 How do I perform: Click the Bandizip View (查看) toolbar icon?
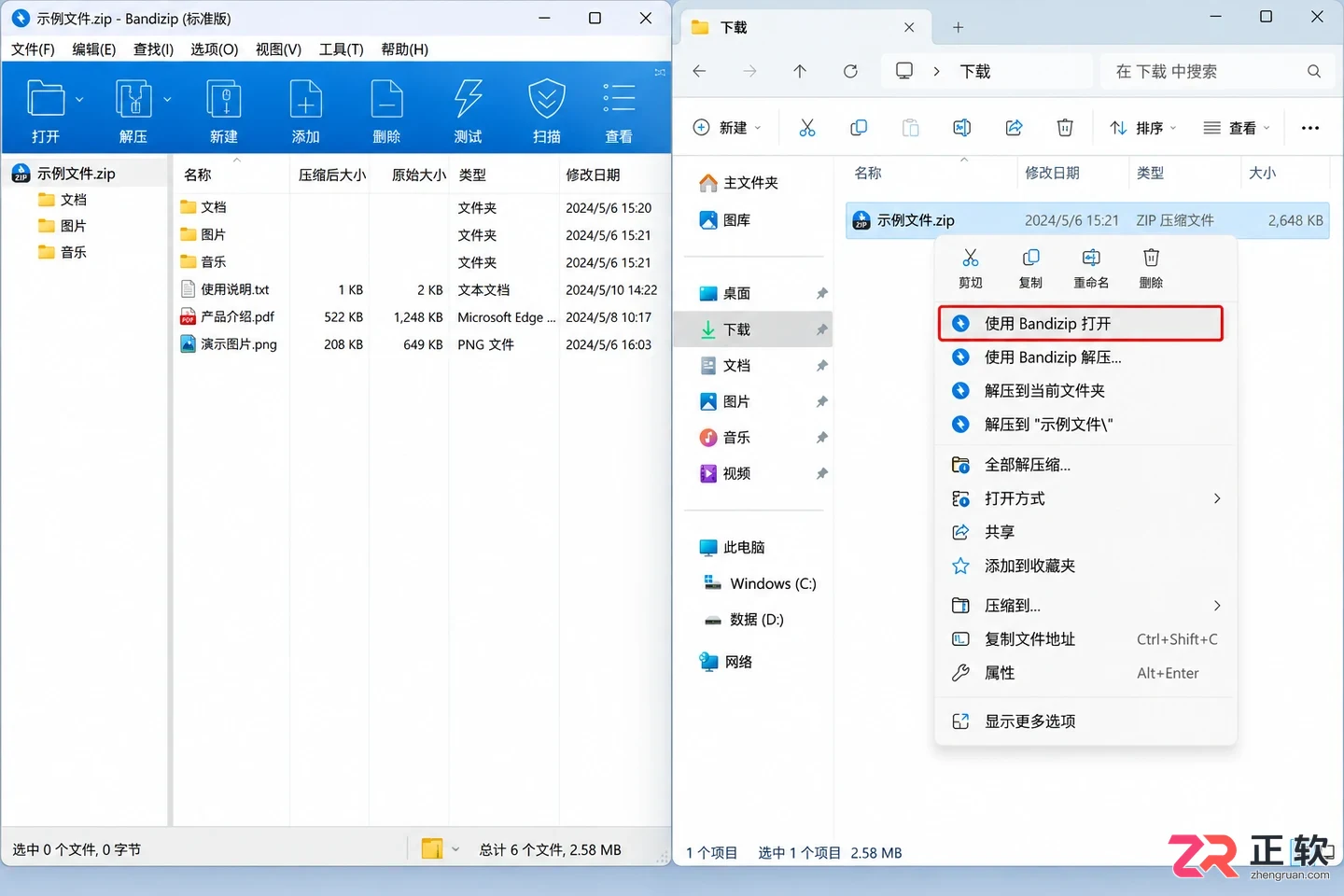pos(619,98)
